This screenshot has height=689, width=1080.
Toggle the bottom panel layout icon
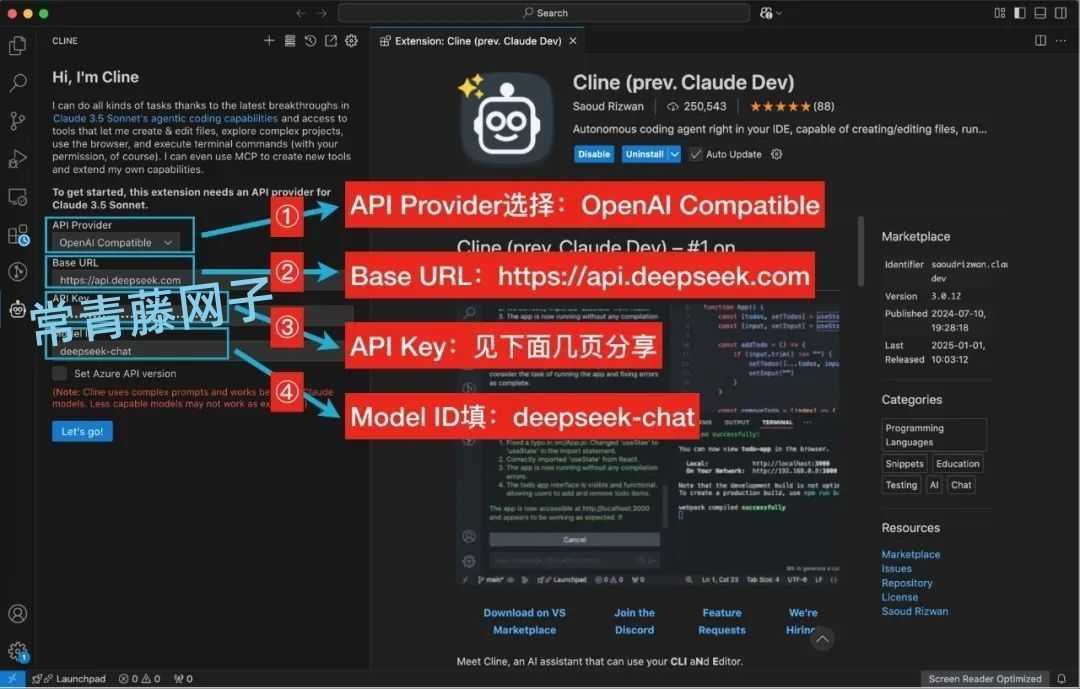coord(1040,12)
